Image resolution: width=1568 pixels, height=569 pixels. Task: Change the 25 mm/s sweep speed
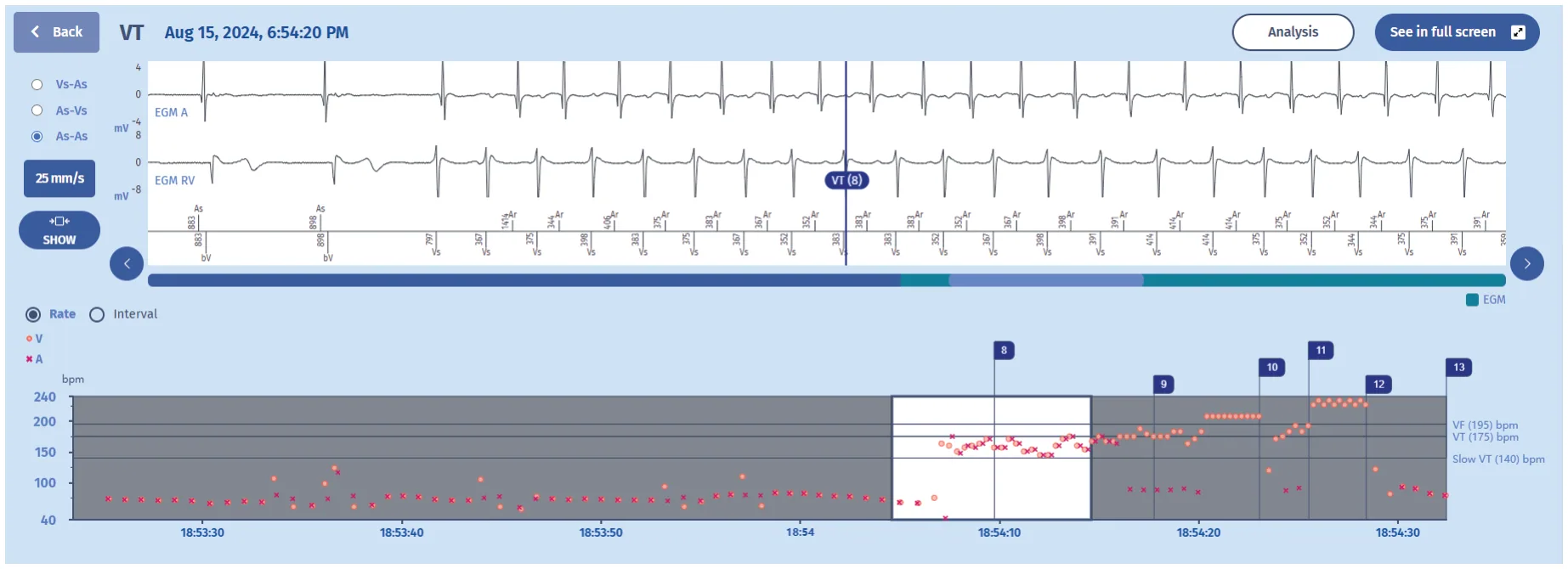pyautogui.click(x=59, y=178)
